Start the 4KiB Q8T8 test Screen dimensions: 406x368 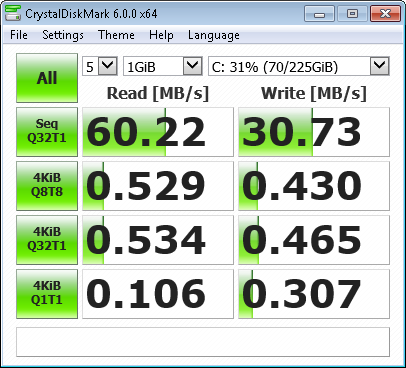pos(47,186)
